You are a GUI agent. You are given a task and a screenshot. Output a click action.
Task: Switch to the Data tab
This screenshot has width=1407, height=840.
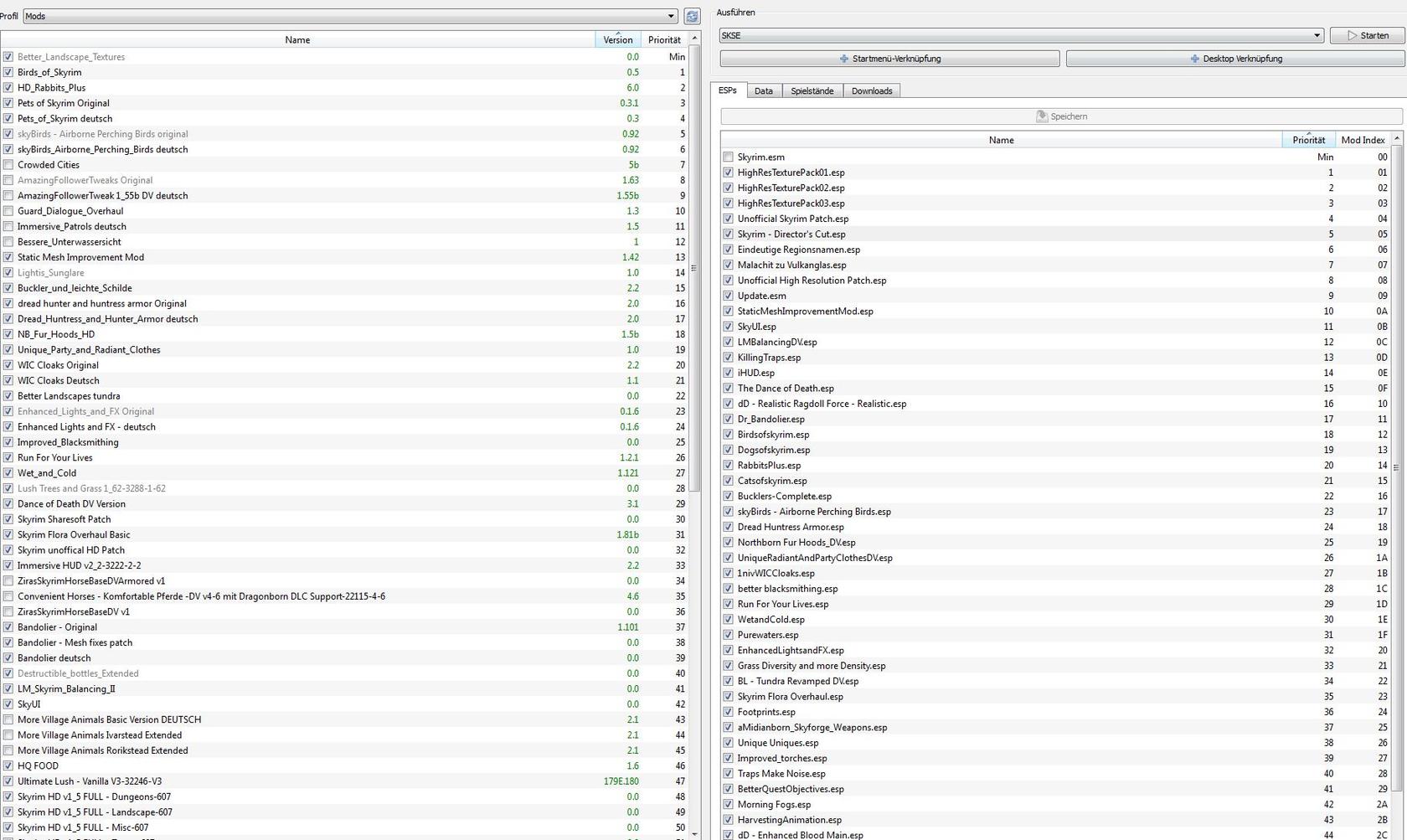pos(763,90)
